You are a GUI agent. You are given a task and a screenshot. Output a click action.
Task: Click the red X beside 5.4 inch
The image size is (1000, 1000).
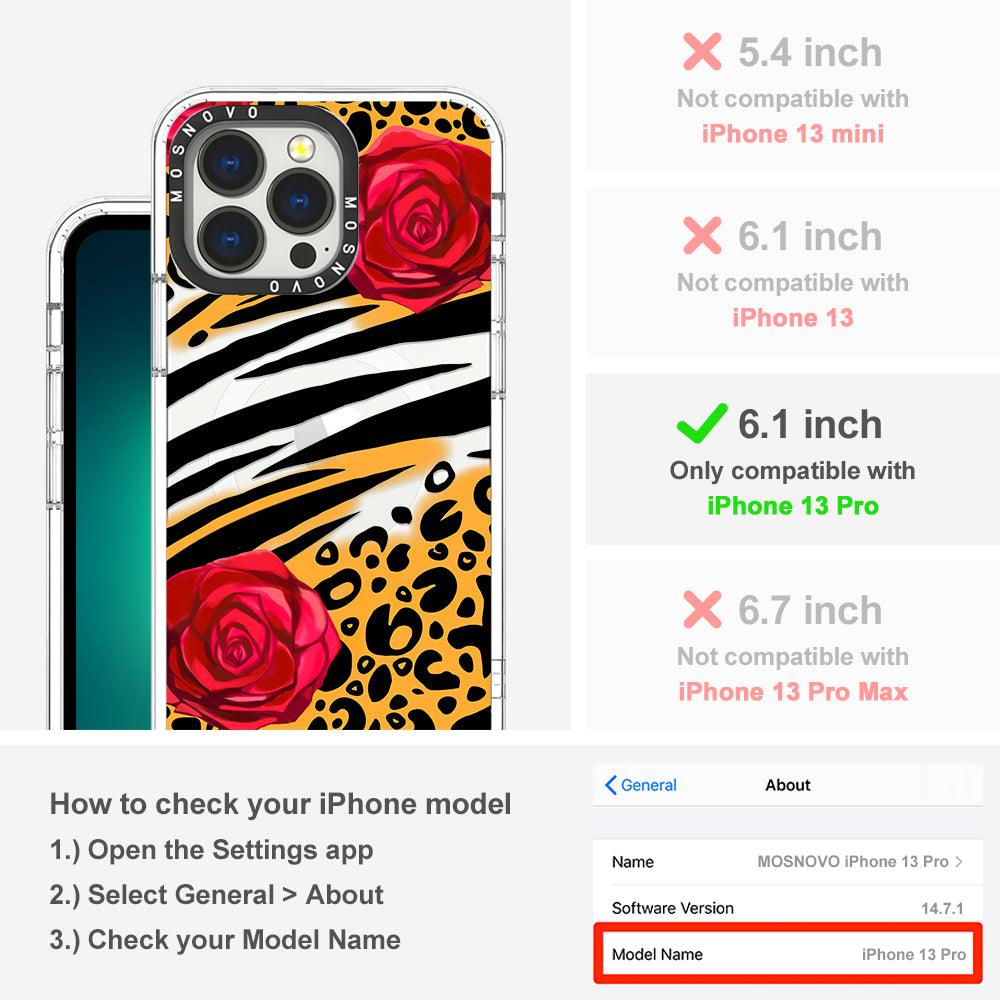pos(702,52)
